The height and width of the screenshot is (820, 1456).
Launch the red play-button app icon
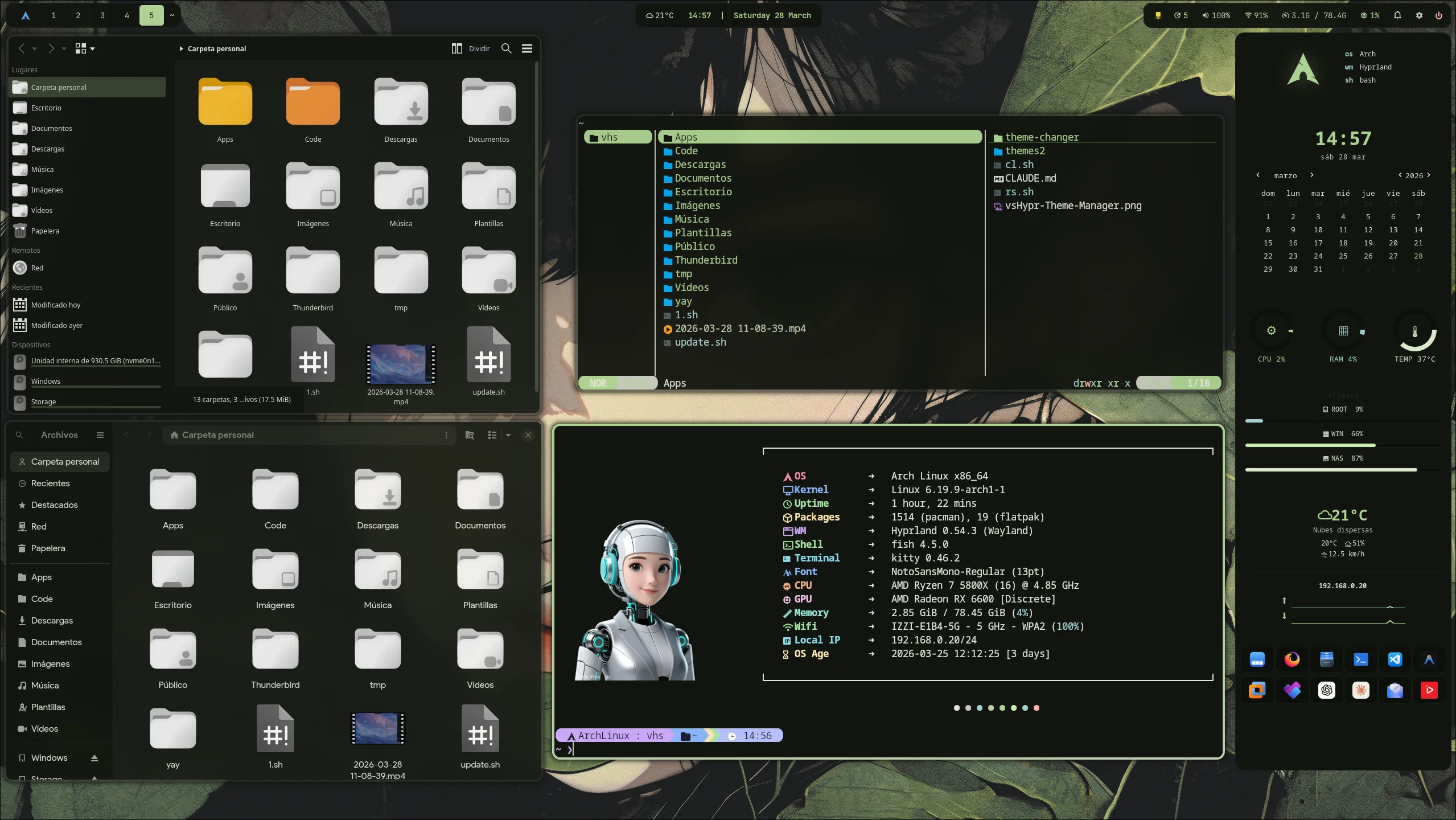[x=1429, y=690]
